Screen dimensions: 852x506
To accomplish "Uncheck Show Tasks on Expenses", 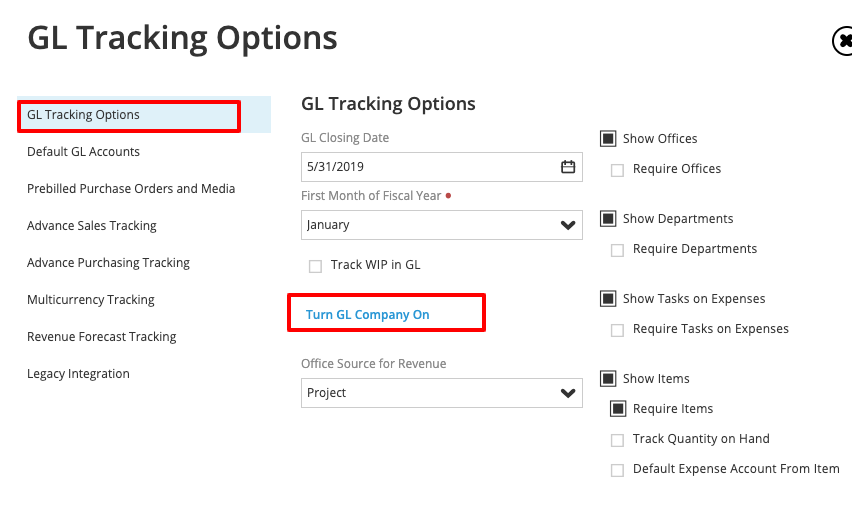I will coord(608,299).
